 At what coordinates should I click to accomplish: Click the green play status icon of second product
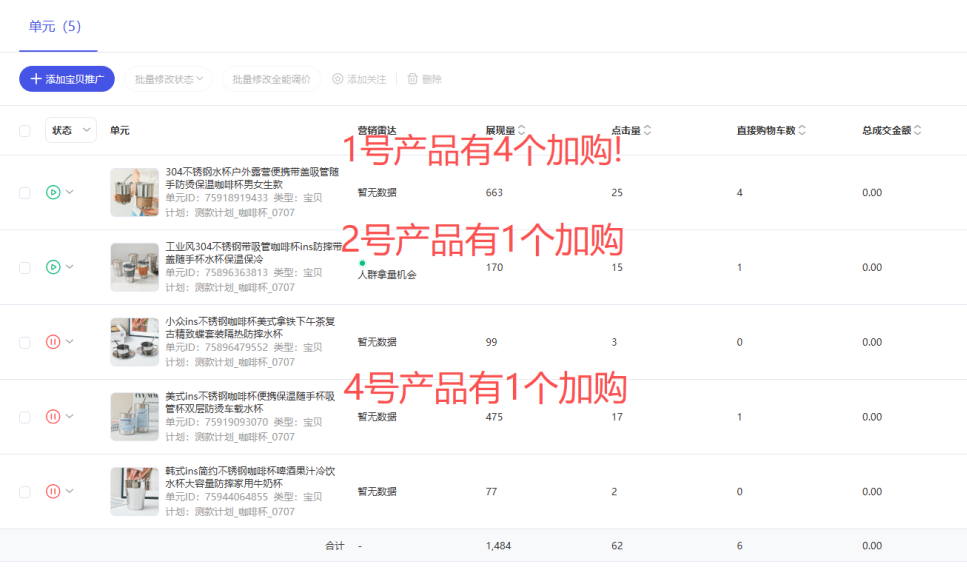point(53,267)
